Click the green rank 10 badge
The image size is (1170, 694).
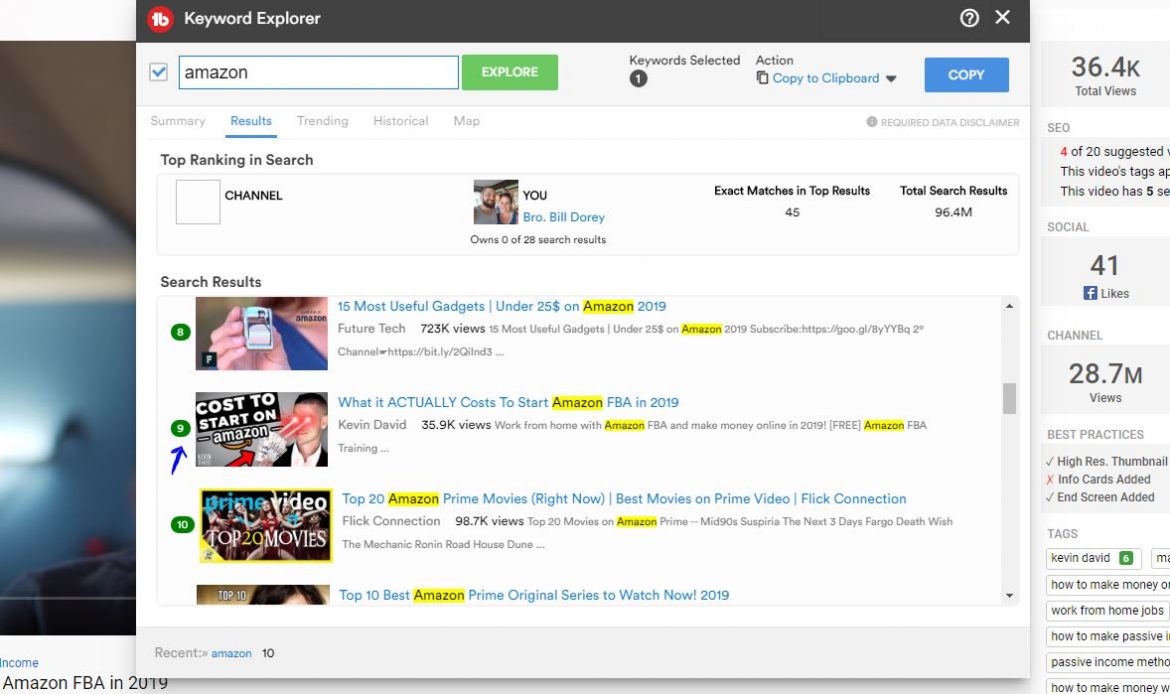coord(181,524)
